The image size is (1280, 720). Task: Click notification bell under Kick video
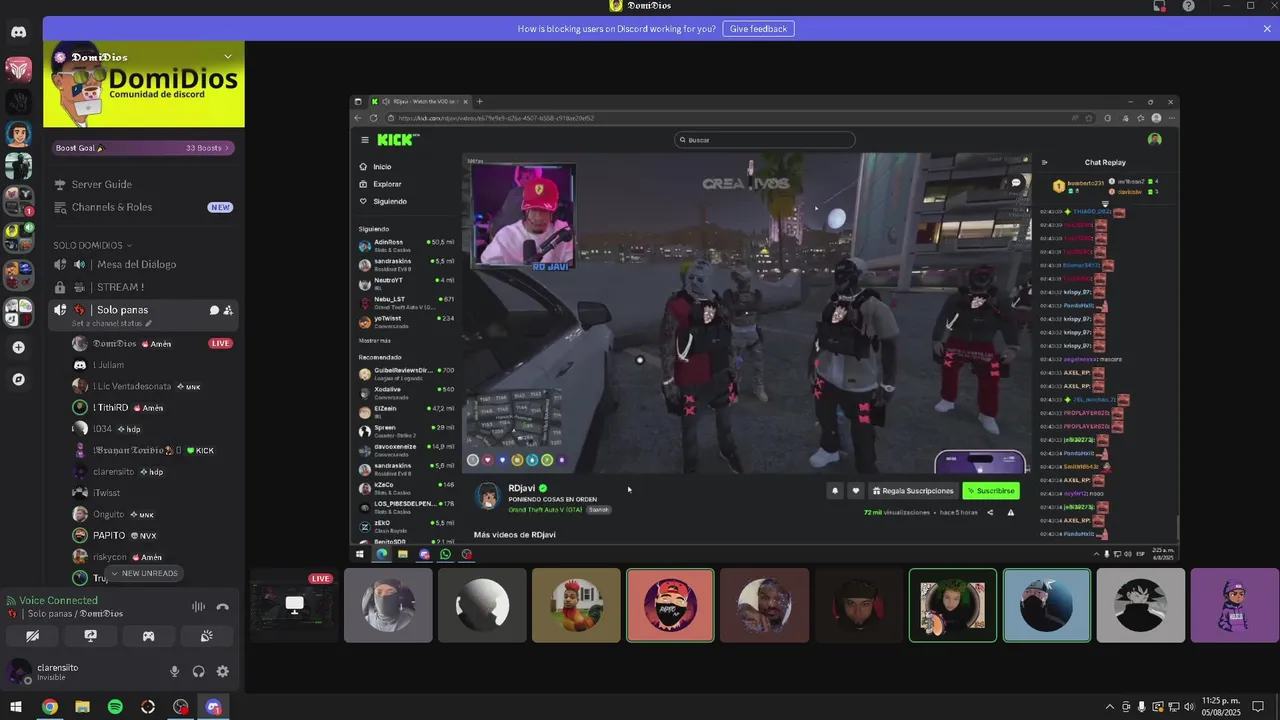click(835, 491)
